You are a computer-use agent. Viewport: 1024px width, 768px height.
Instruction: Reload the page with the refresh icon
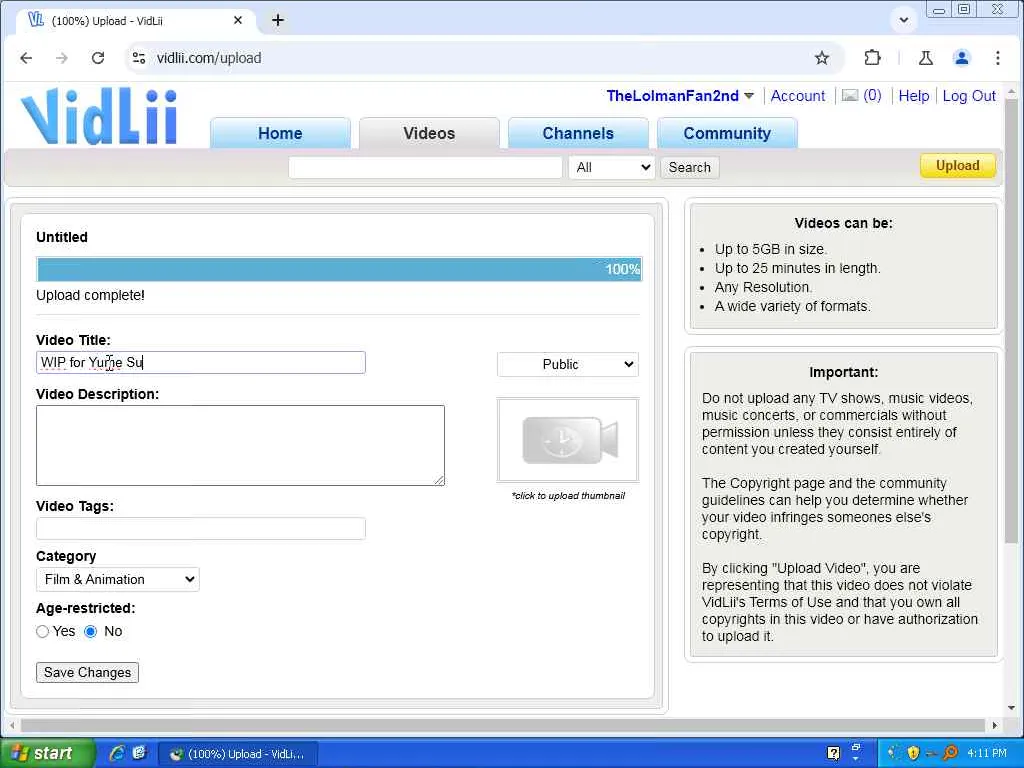coord(98,58)
